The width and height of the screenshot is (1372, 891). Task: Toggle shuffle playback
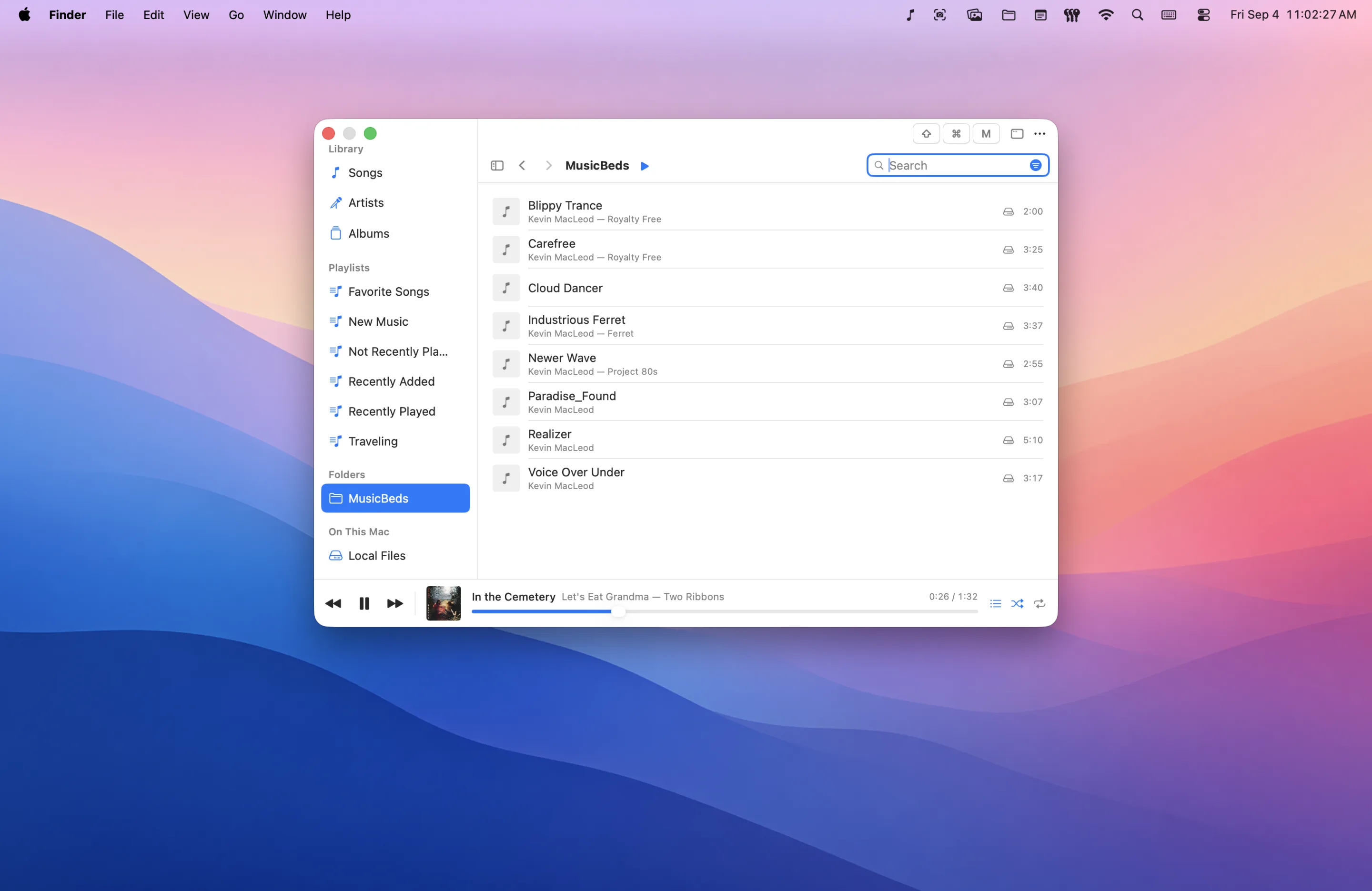(x=1018, y=603)
